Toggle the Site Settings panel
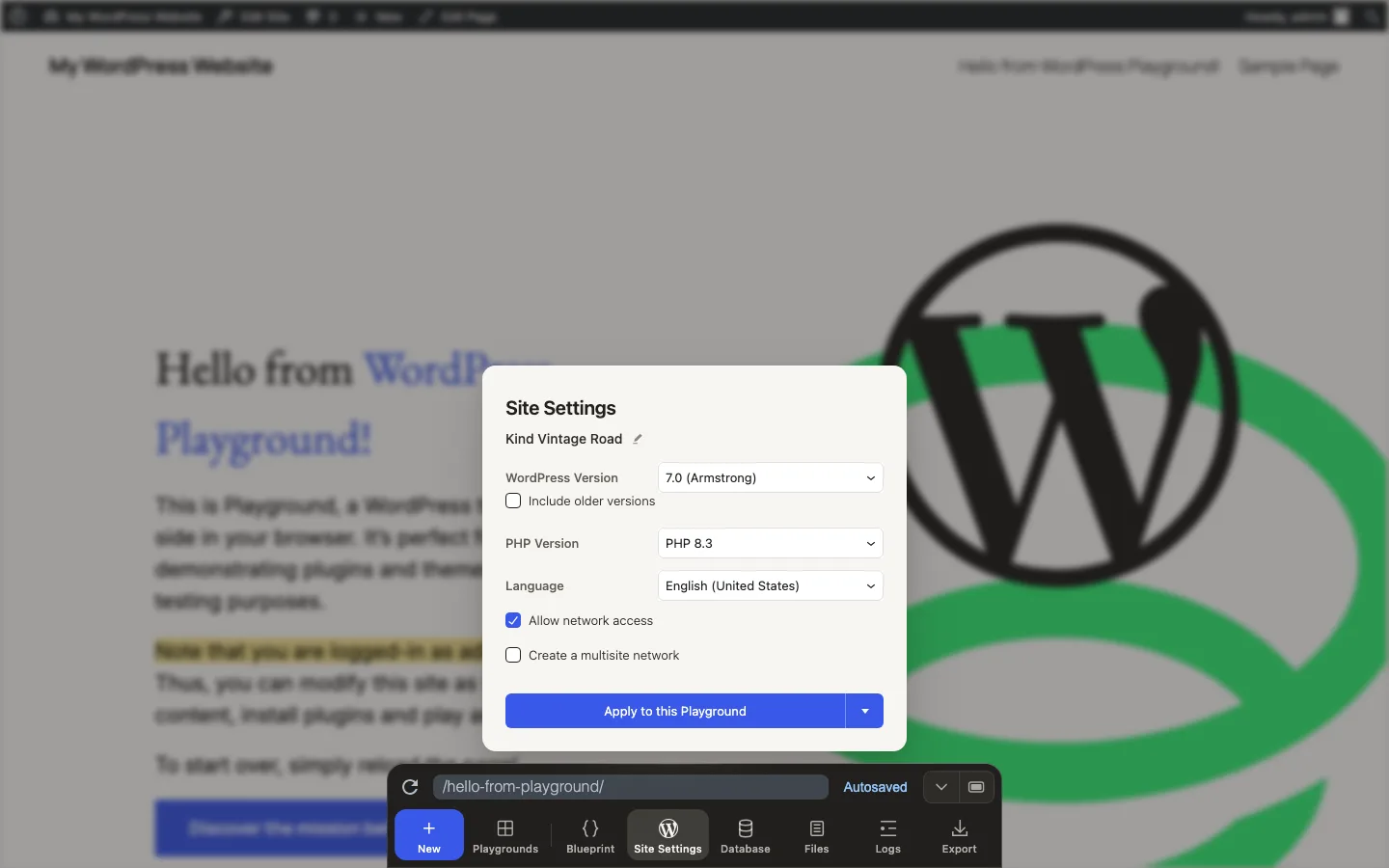 pos(667,835)
